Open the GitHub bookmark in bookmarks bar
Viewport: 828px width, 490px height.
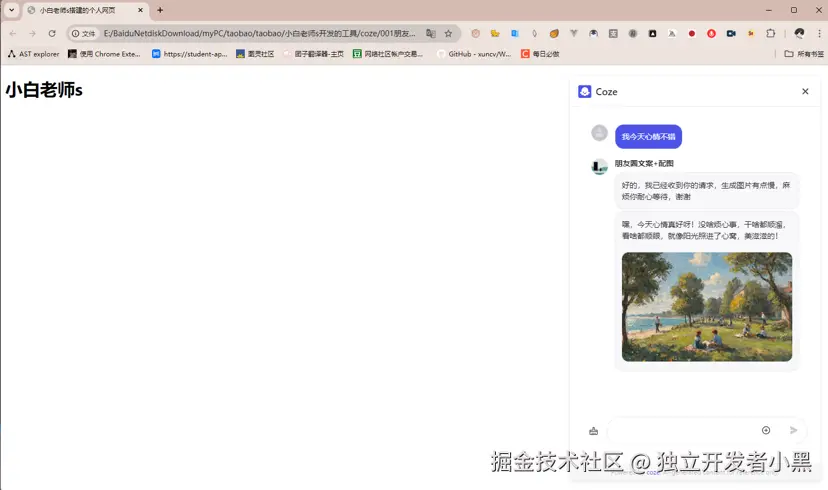coord(474,54)
